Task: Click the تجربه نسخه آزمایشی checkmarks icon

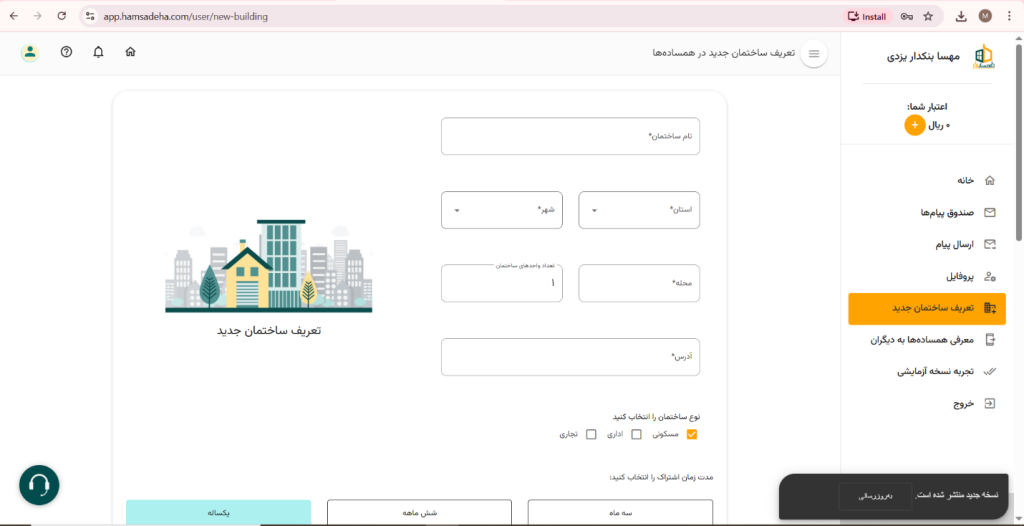Action: point(990,372)
